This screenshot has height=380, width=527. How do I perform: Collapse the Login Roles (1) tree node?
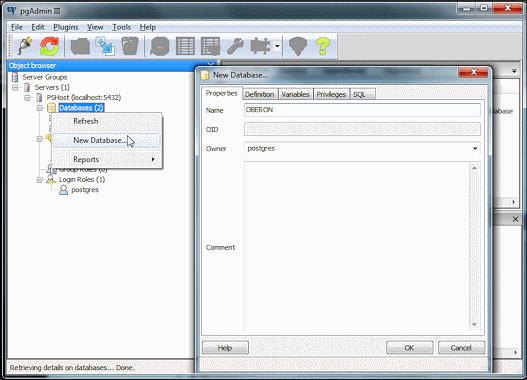(x=40, y=180)
